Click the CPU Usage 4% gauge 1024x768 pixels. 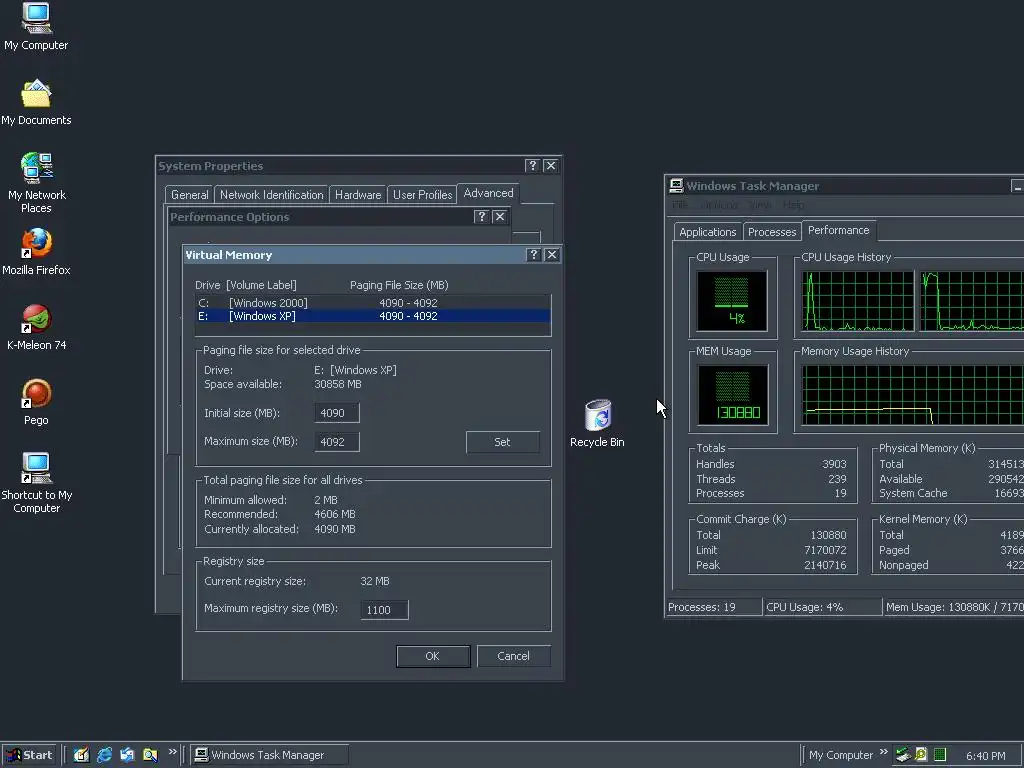click(x=731, y=301)
